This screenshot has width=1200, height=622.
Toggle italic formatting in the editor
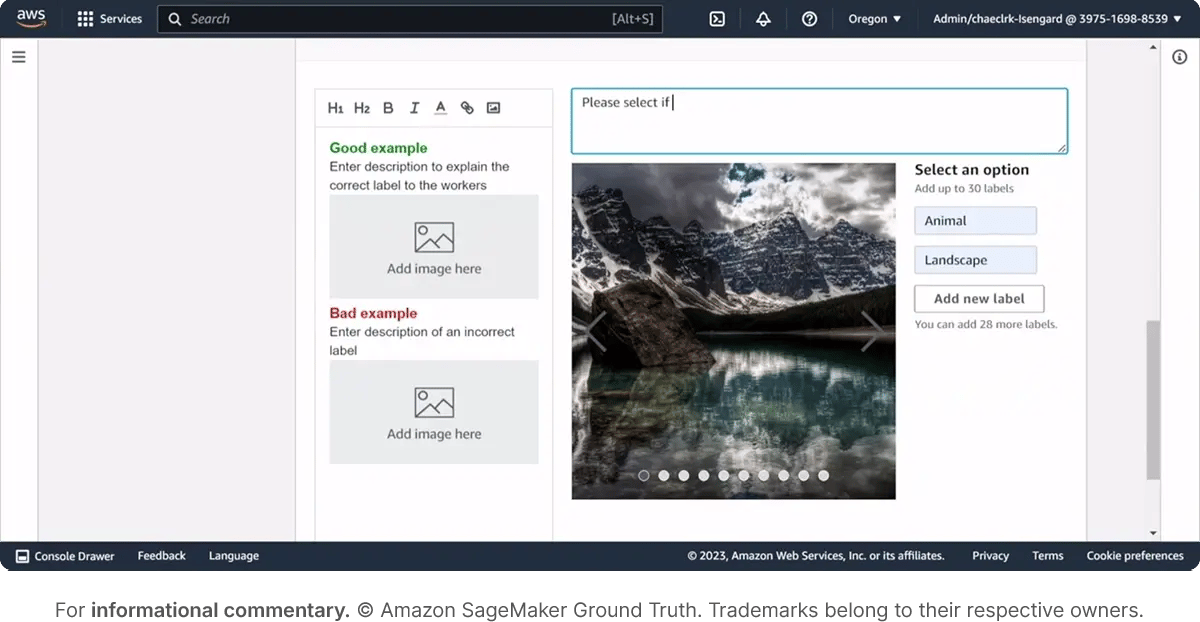(414, 107)
